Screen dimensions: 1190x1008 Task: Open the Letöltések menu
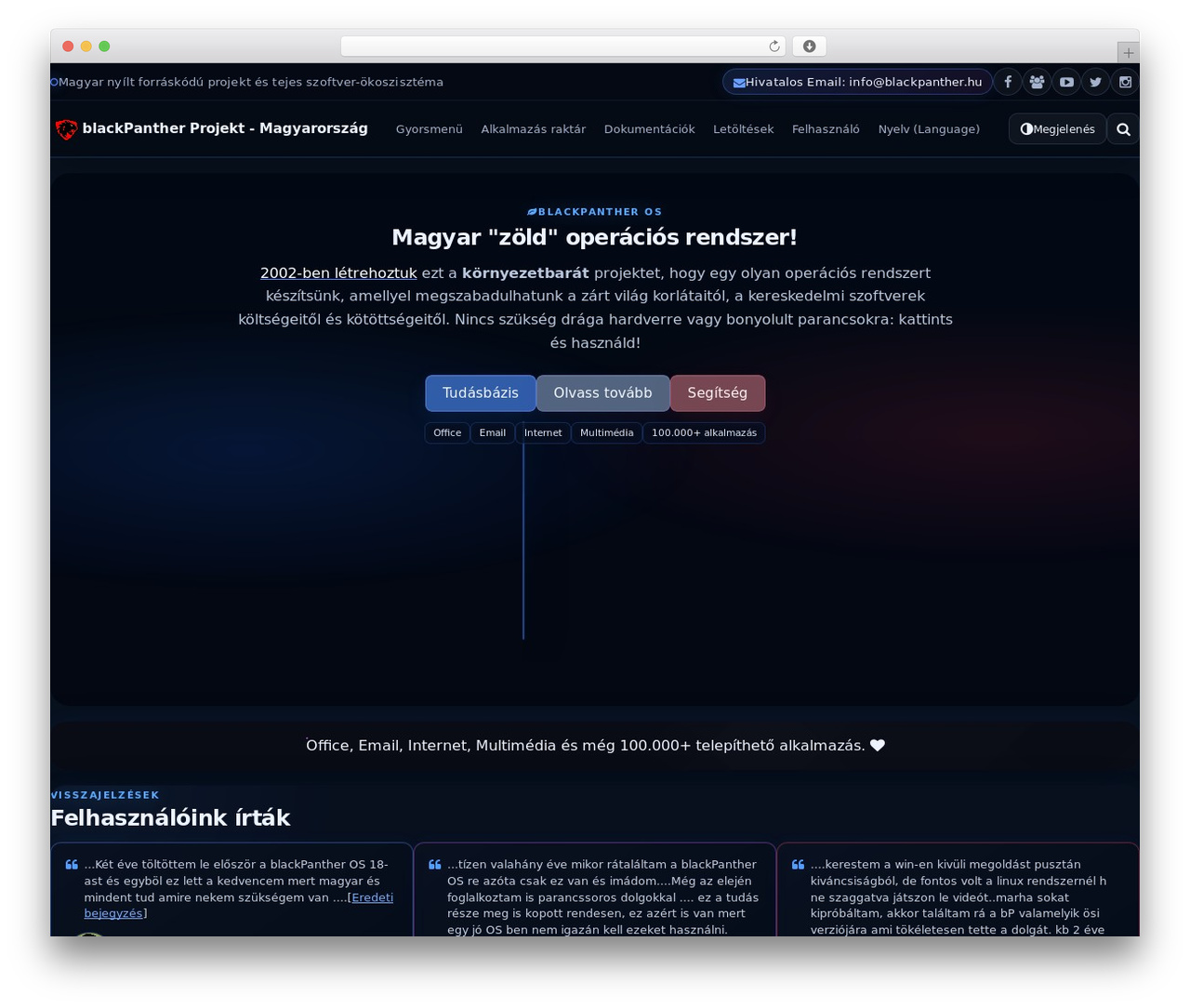[x=743, y=129]
